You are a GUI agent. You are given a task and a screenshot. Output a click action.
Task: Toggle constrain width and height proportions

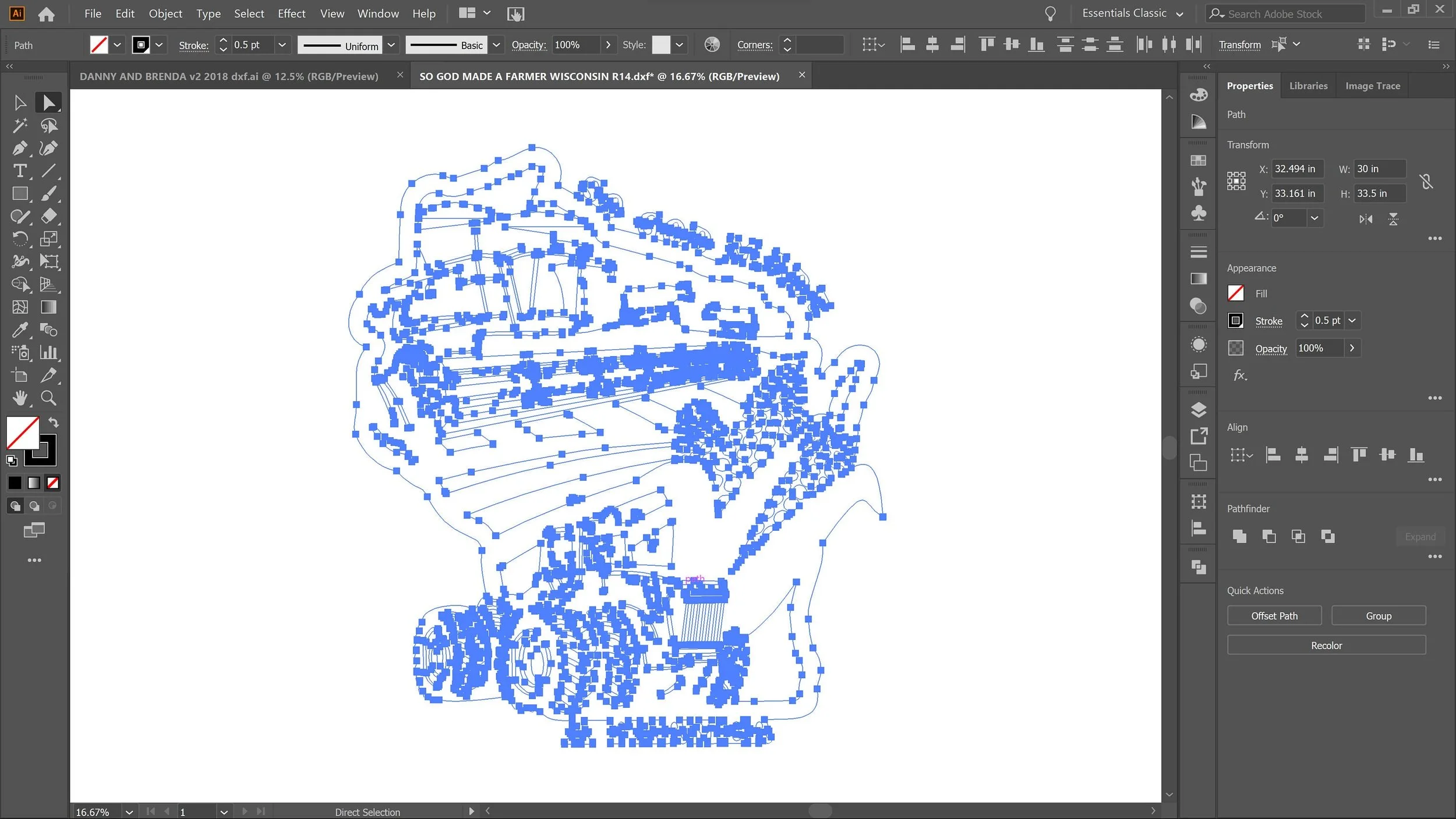click(1426, 182)
